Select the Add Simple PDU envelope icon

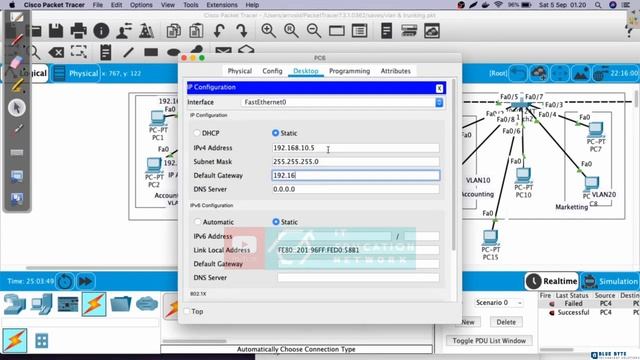click(x=223, y=51)
